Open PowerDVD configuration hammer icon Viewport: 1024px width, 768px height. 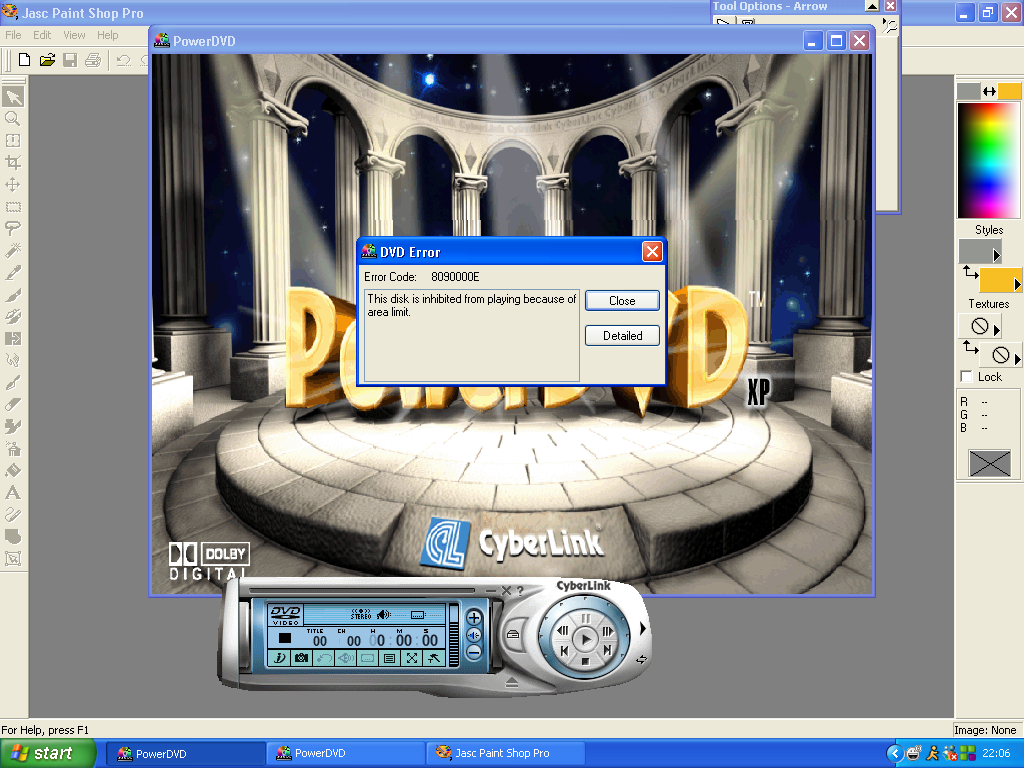point(434,658)
